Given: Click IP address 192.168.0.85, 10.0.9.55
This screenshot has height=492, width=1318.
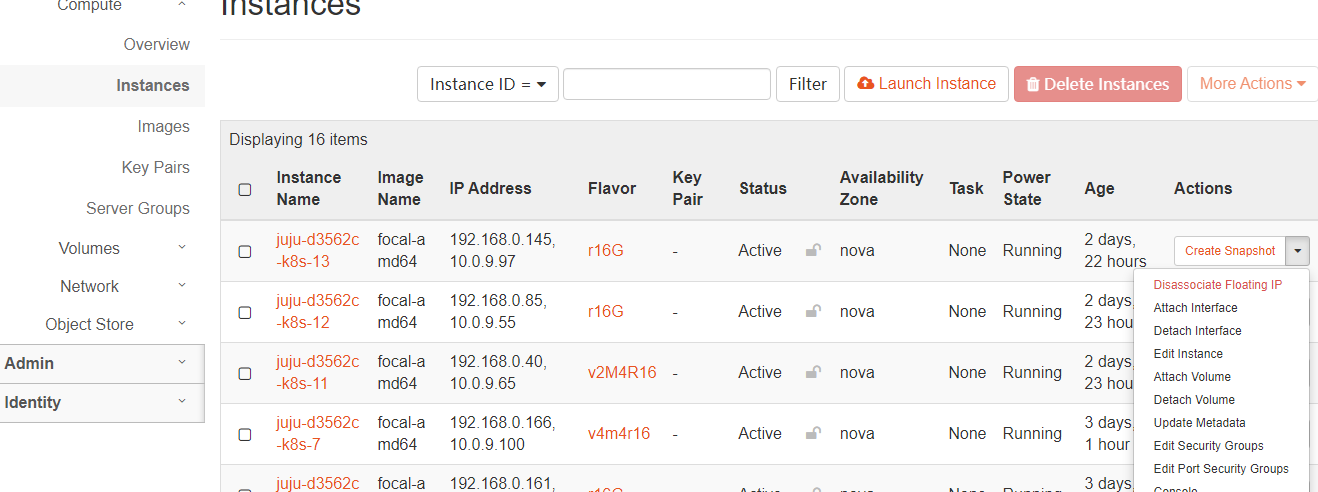Looking at the screenshot, I should [499, 312].
